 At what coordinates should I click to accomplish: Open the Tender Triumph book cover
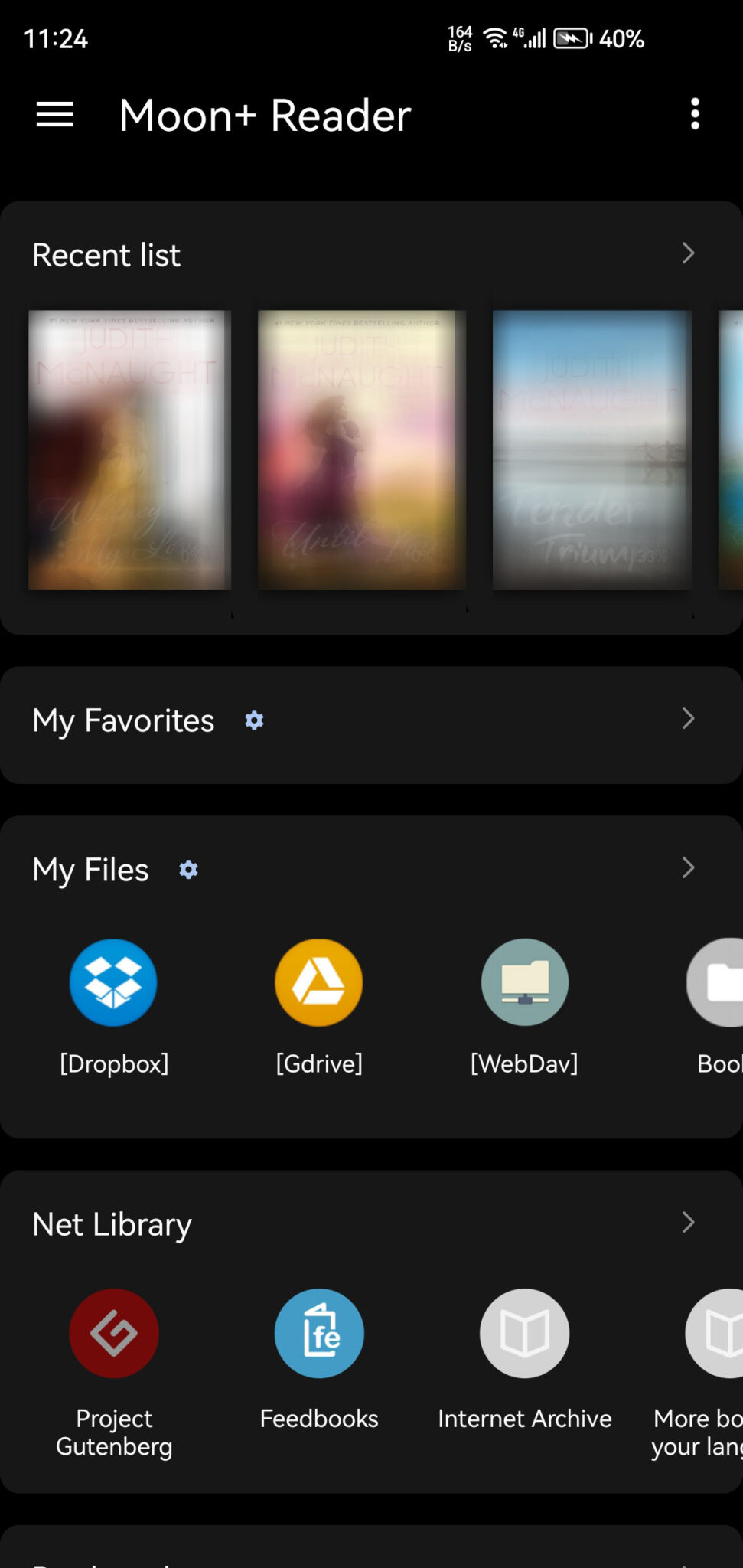pyautogui.click(x=591, y=449)
